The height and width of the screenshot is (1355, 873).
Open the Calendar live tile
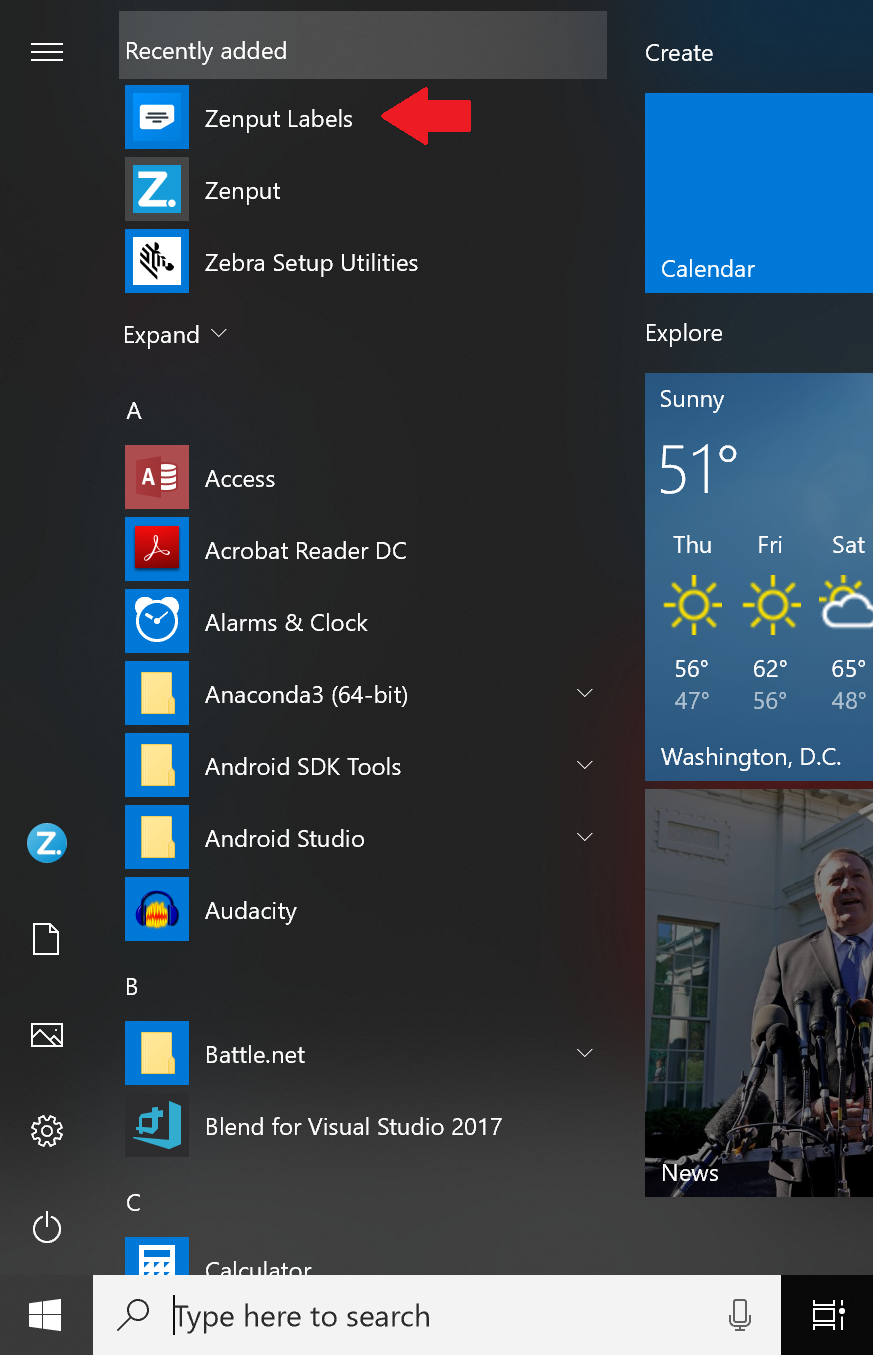point(759,193)
